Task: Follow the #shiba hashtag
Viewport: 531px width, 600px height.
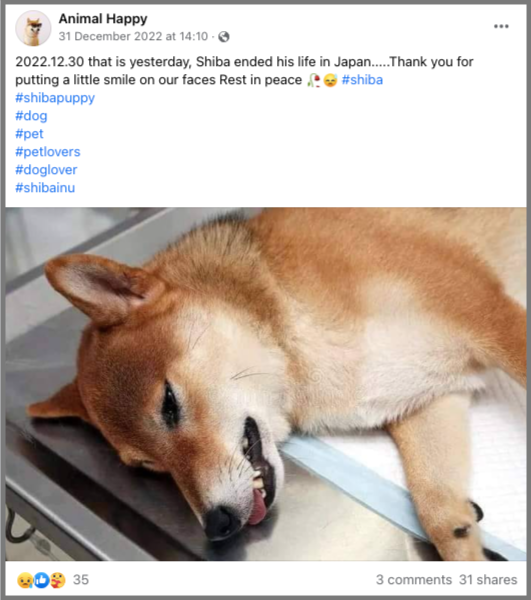Action: pos(362,80)
